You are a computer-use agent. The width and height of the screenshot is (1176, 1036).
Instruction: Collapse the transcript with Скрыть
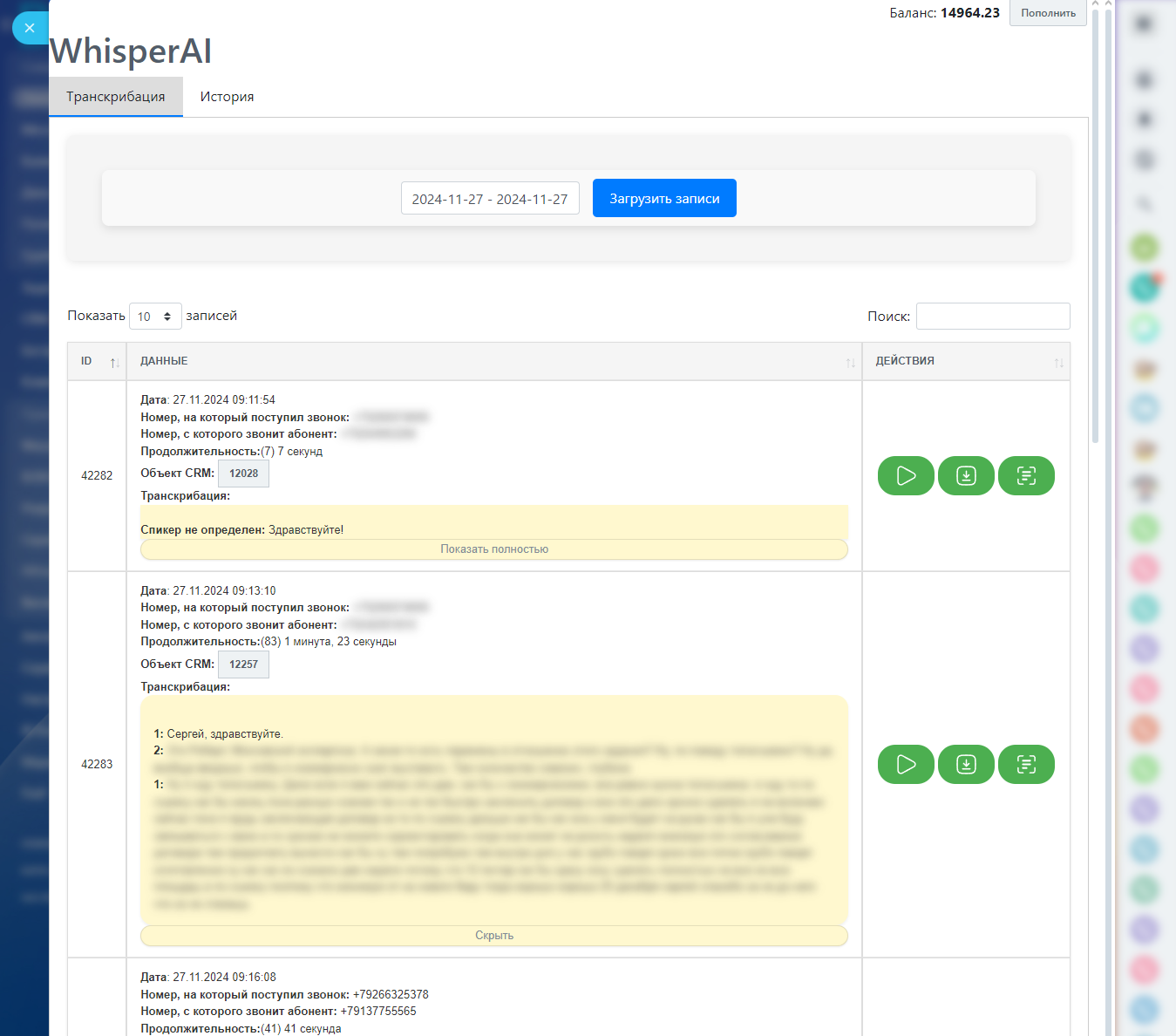[x=494, y=936]
